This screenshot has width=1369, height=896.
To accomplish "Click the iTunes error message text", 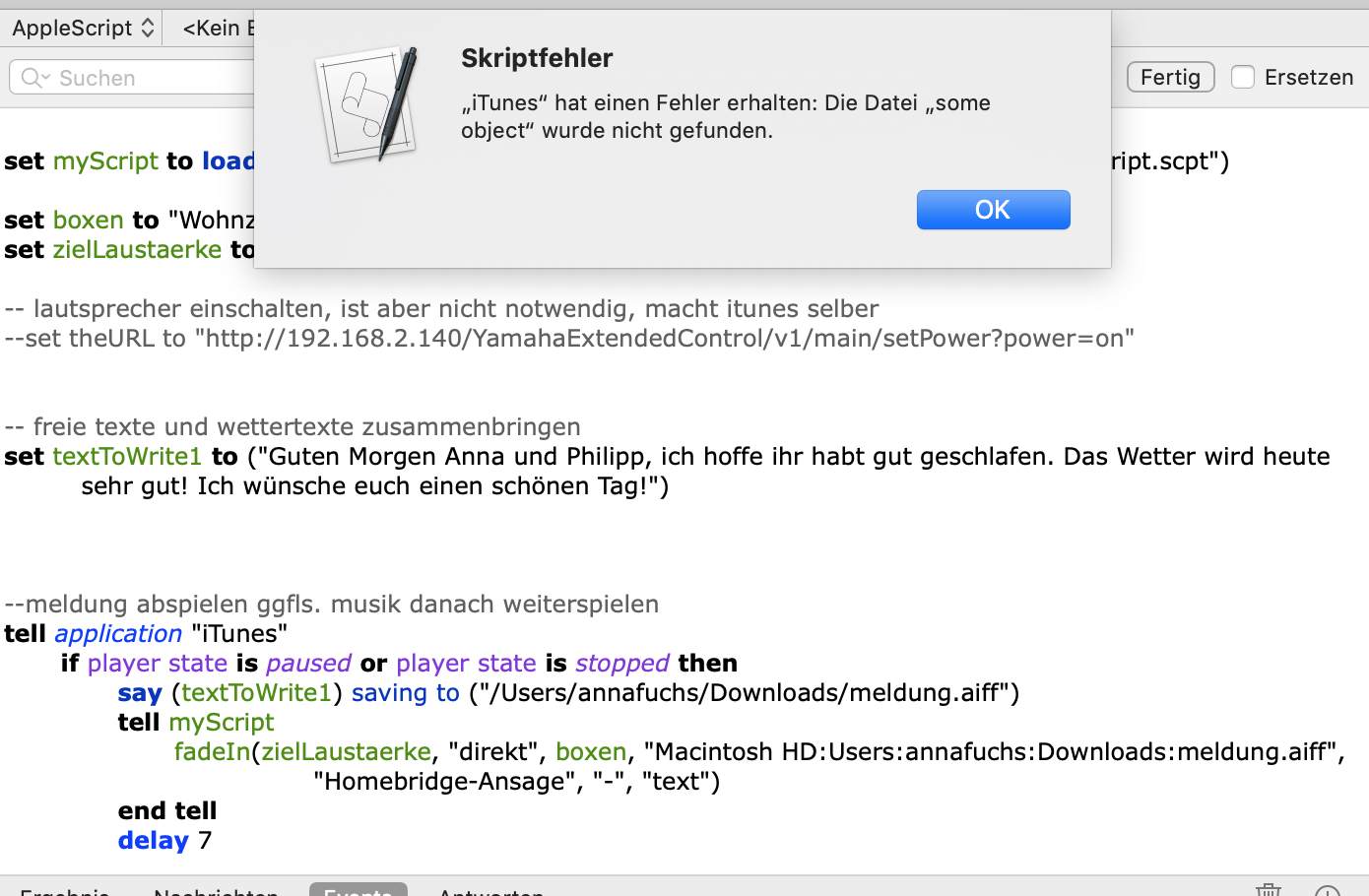I will 726,116.
